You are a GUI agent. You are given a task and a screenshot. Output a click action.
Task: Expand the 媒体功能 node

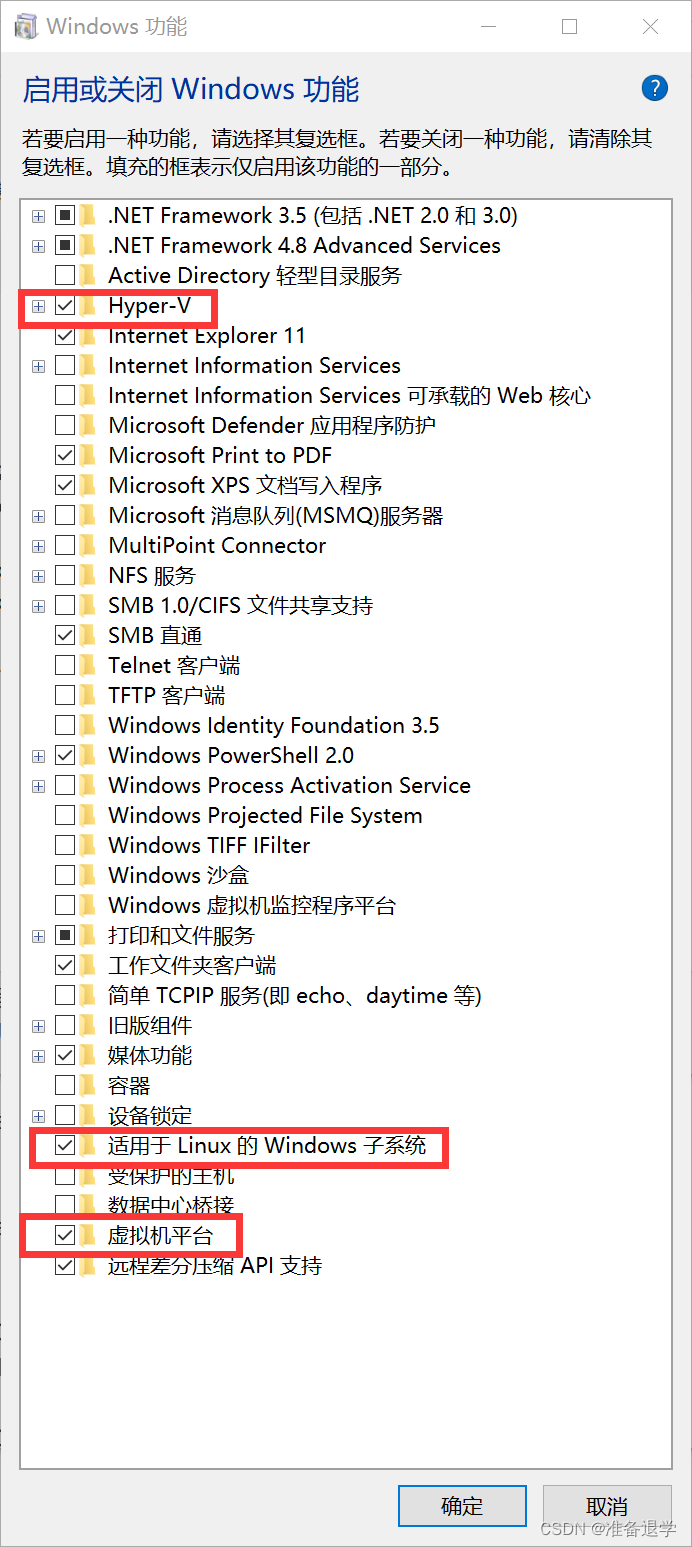click(x=38, y=1055)
